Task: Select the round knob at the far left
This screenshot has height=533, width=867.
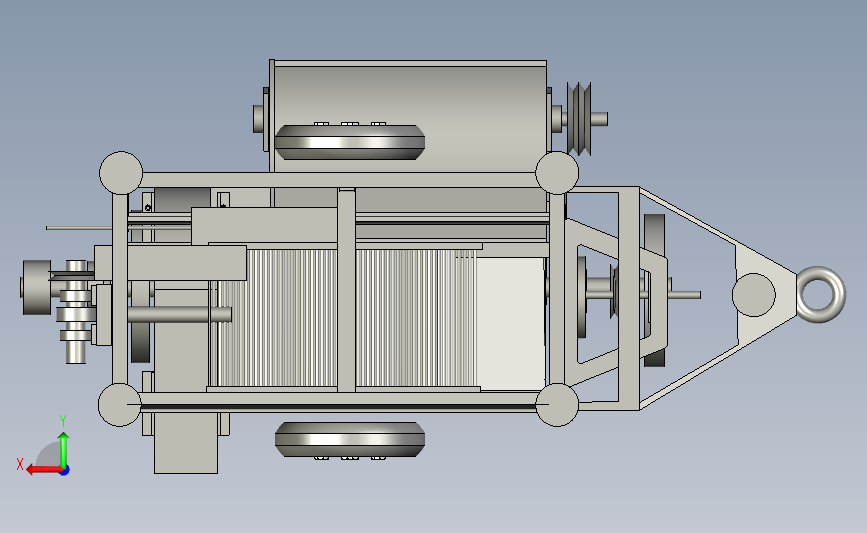Action: click(36, 288)
